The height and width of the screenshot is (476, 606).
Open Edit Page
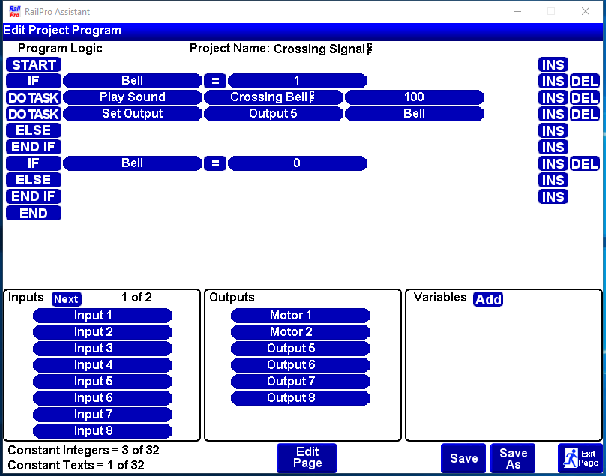tap(307, 458)
